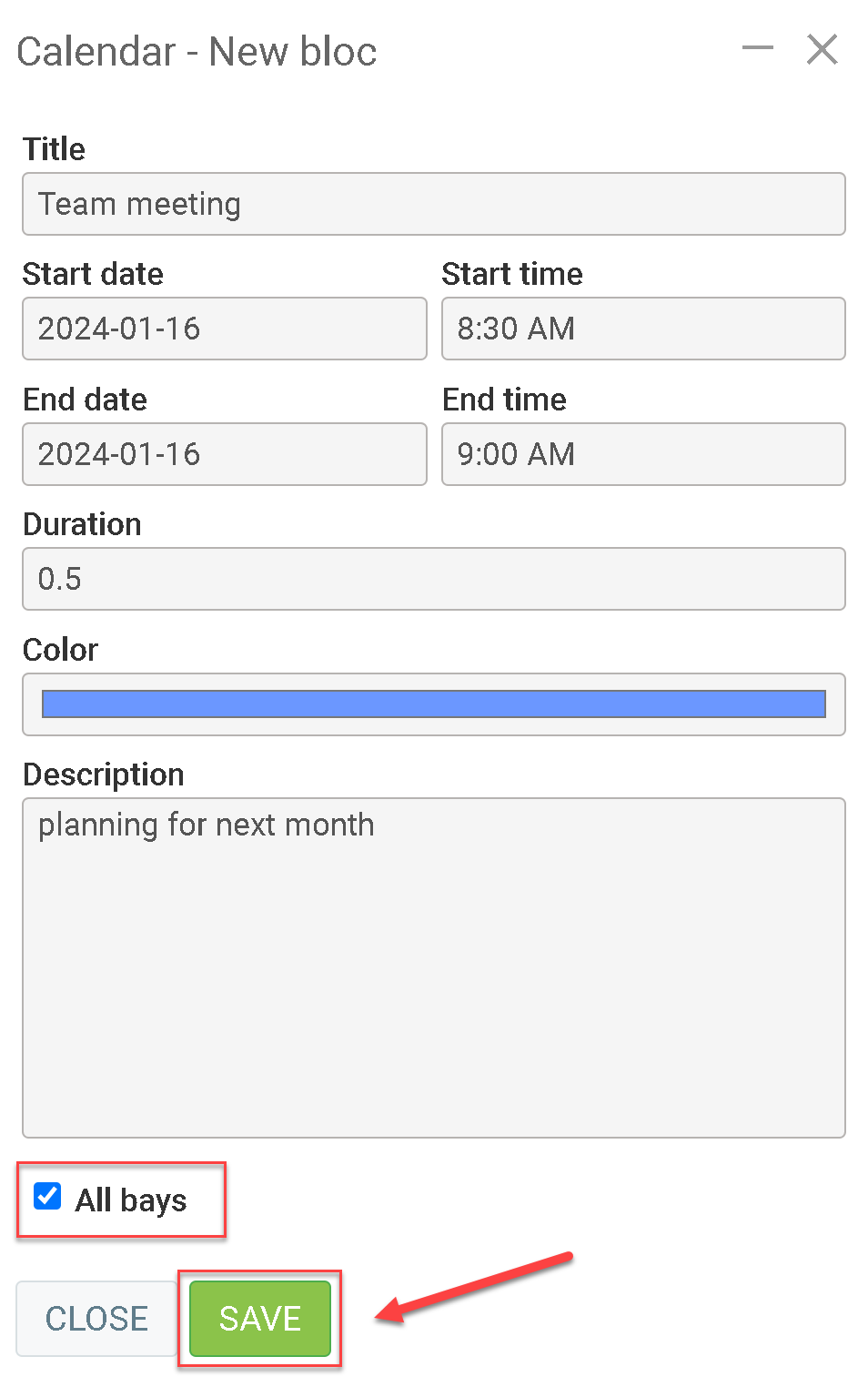Viewport: 868px width, 1377px height.
Task: Click the 'Color' label text
Action: pos(60,650)
